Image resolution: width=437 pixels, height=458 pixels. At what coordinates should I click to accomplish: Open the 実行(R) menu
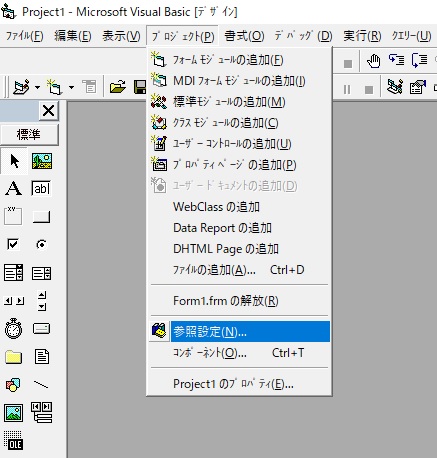pyautogui.click(x=362, y=35)
